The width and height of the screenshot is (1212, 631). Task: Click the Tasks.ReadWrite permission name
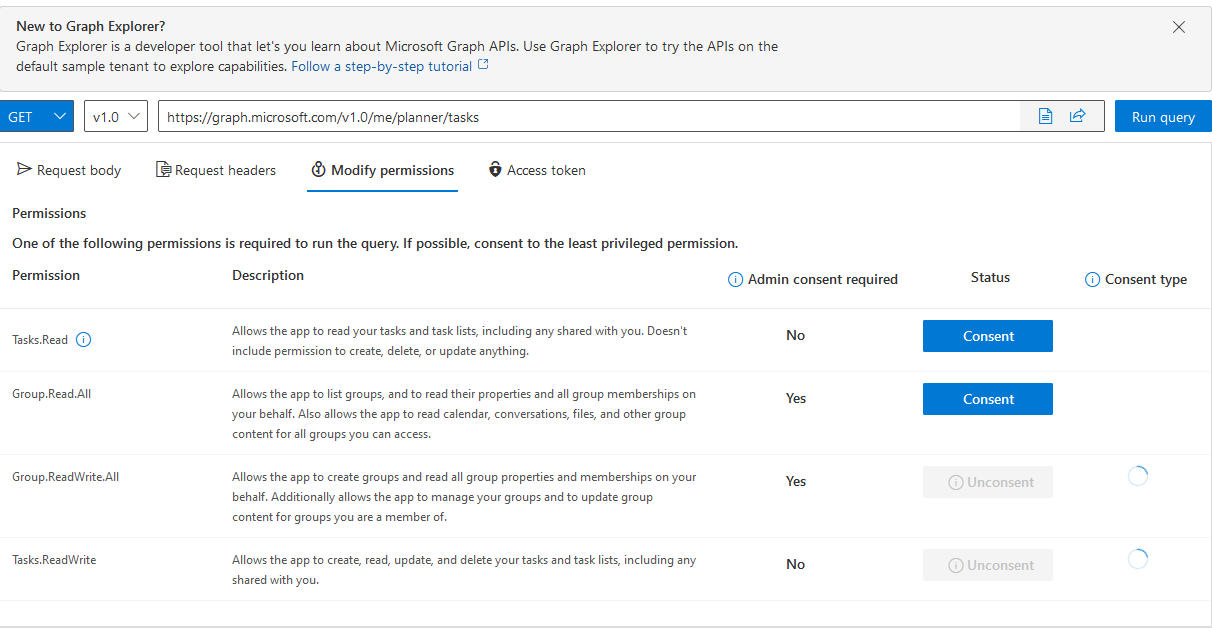tap(54, 560)
